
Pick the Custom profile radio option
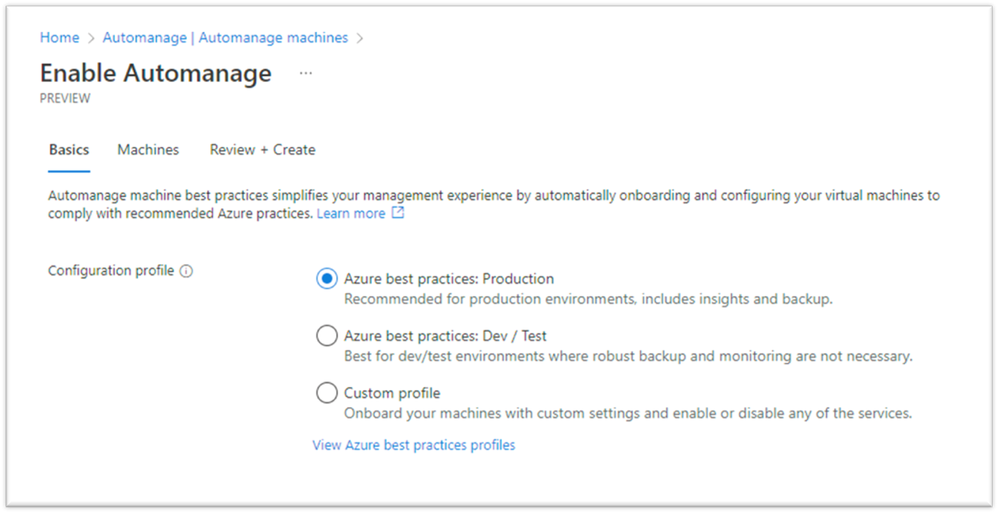[x=327, y=393]
